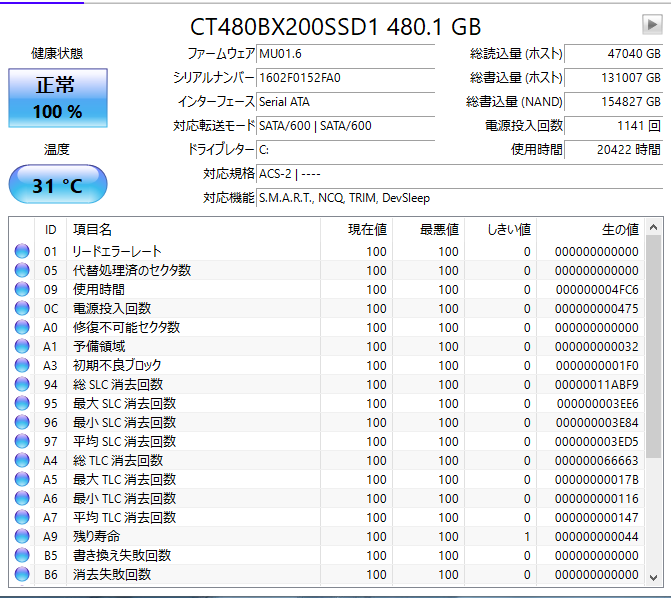Viewport: 671px width, 598px height.
Task: Click the drive letter field C:
Action: 345,150
